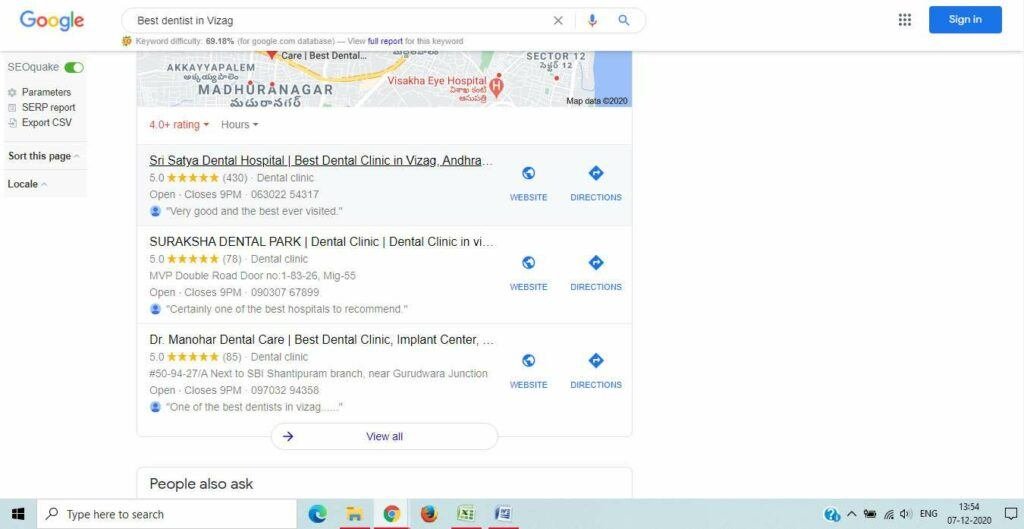The width and height of the screenshot is (1024, 529).
Task: Click the magnifier search icon
Action: tap(624, 20)
